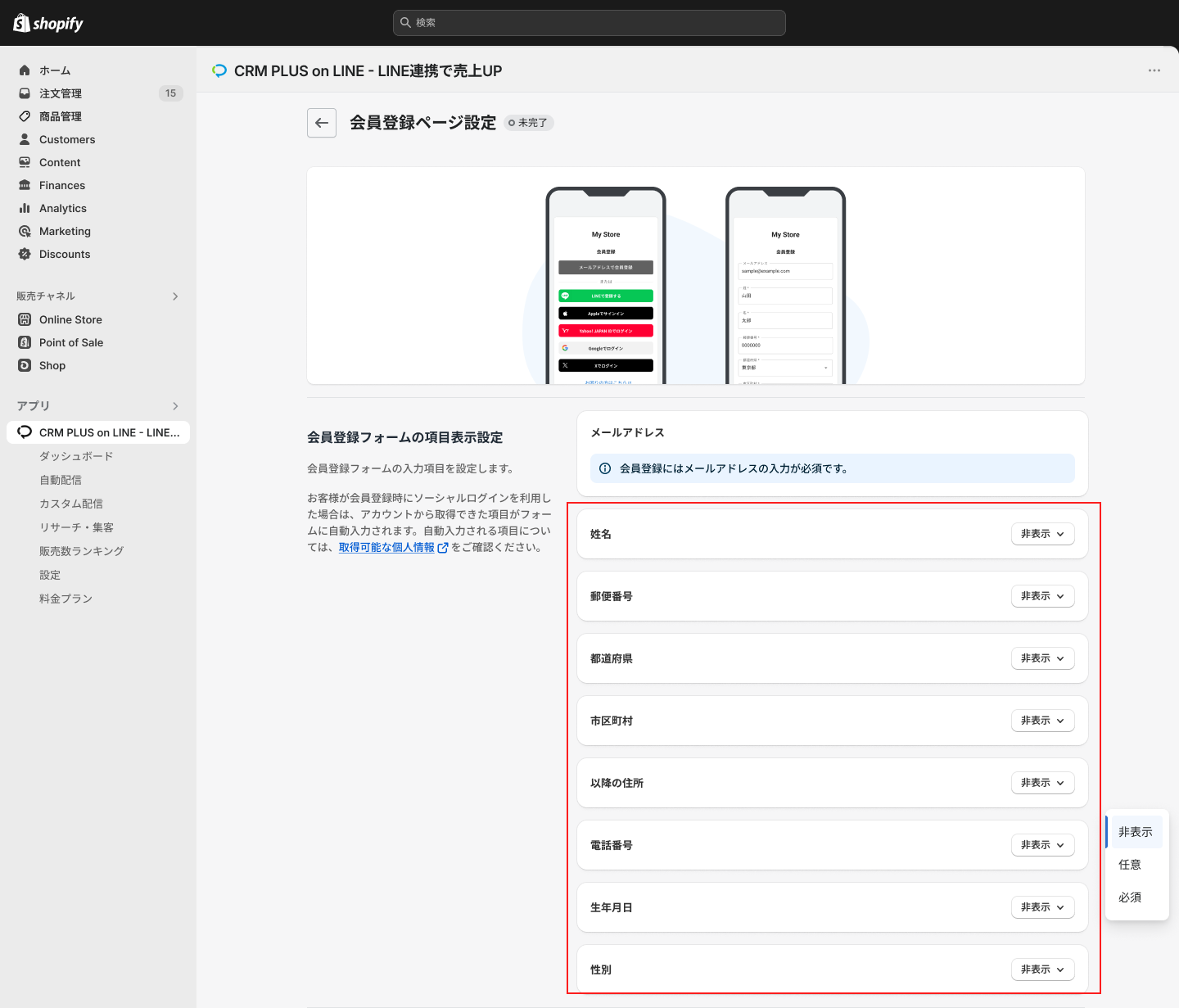
Task: Expand the 販売チャネル section chevron
Action: [175, 296]
